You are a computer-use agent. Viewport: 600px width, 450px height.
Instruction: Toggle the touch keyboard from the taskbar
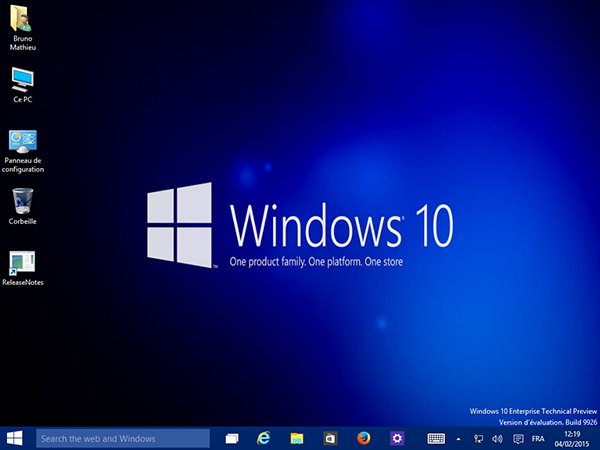436,438
